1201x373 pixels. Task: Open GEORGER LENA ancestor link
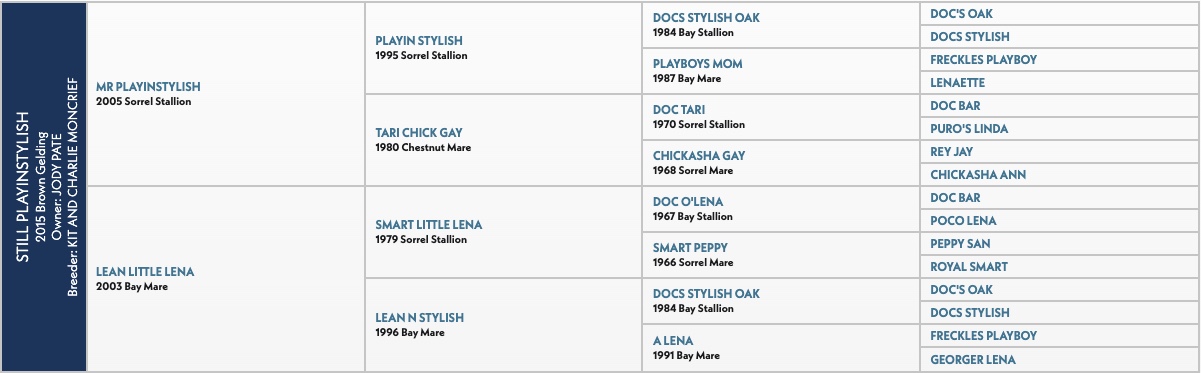point(973,359)
